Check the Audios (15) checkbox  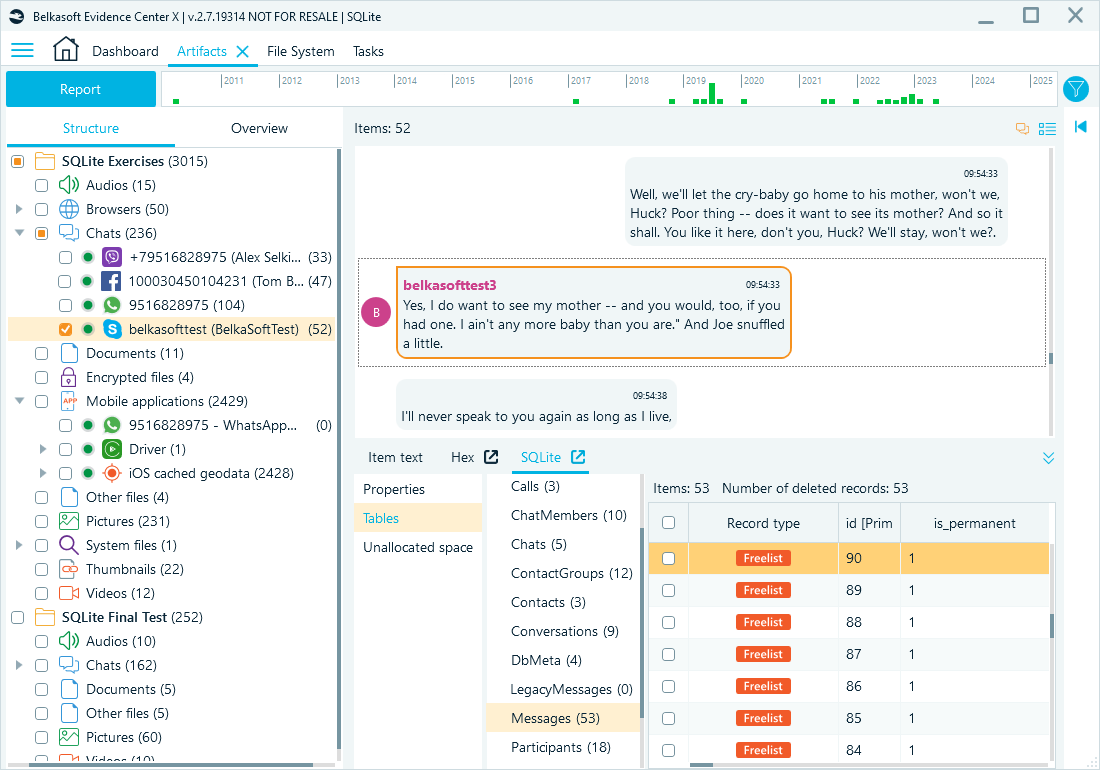[41, 185]
